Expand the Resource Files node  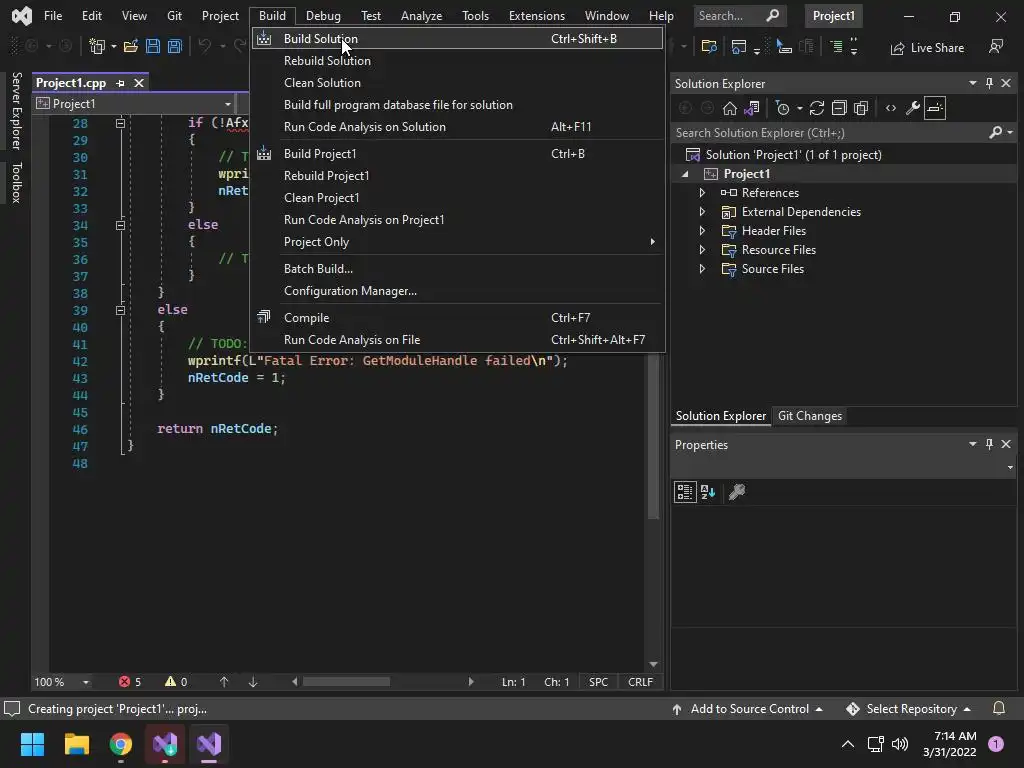click(x=702, y=249)
